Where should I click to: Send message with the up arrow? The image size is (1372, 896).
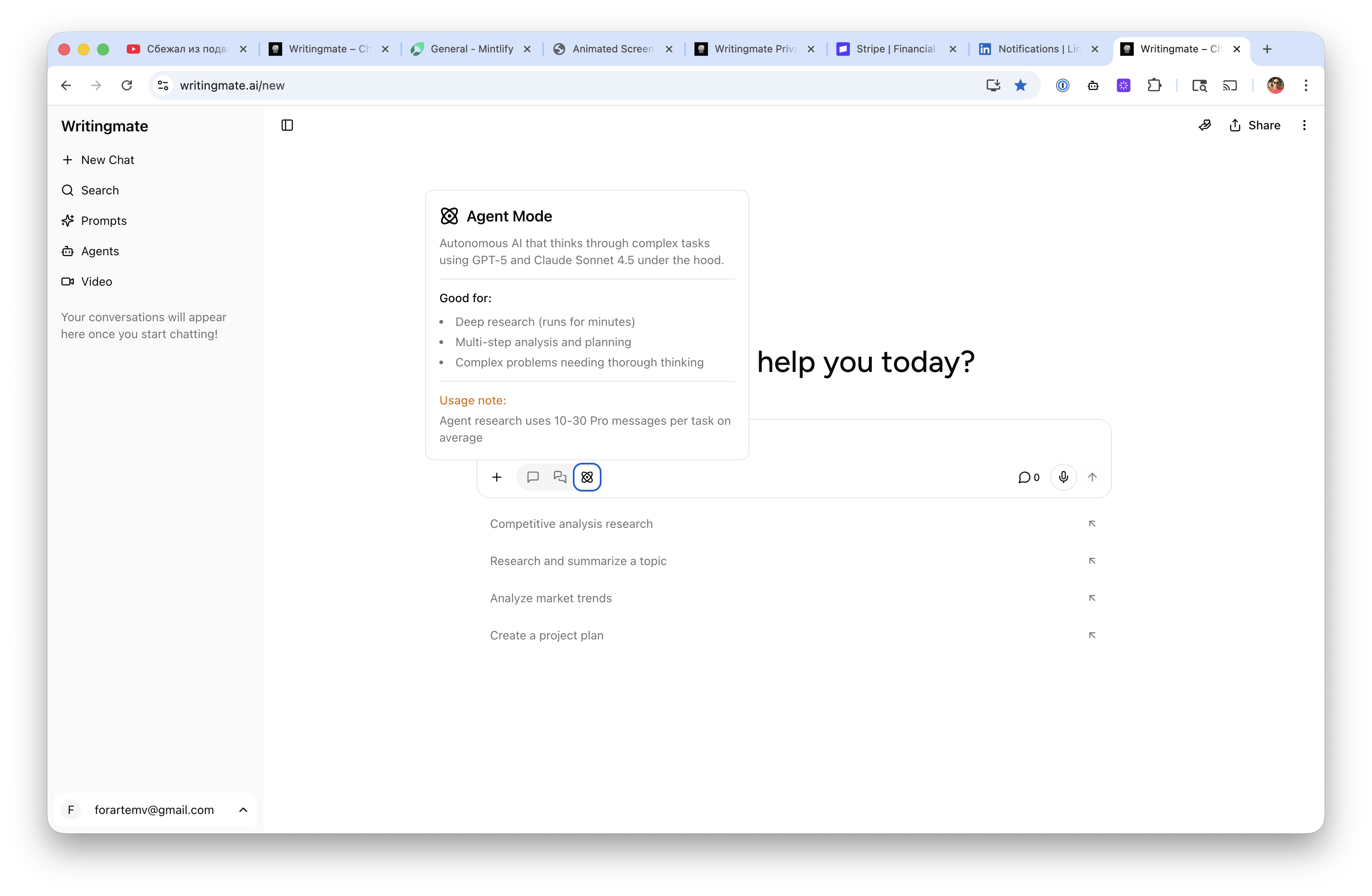(x=1092, y=477)
